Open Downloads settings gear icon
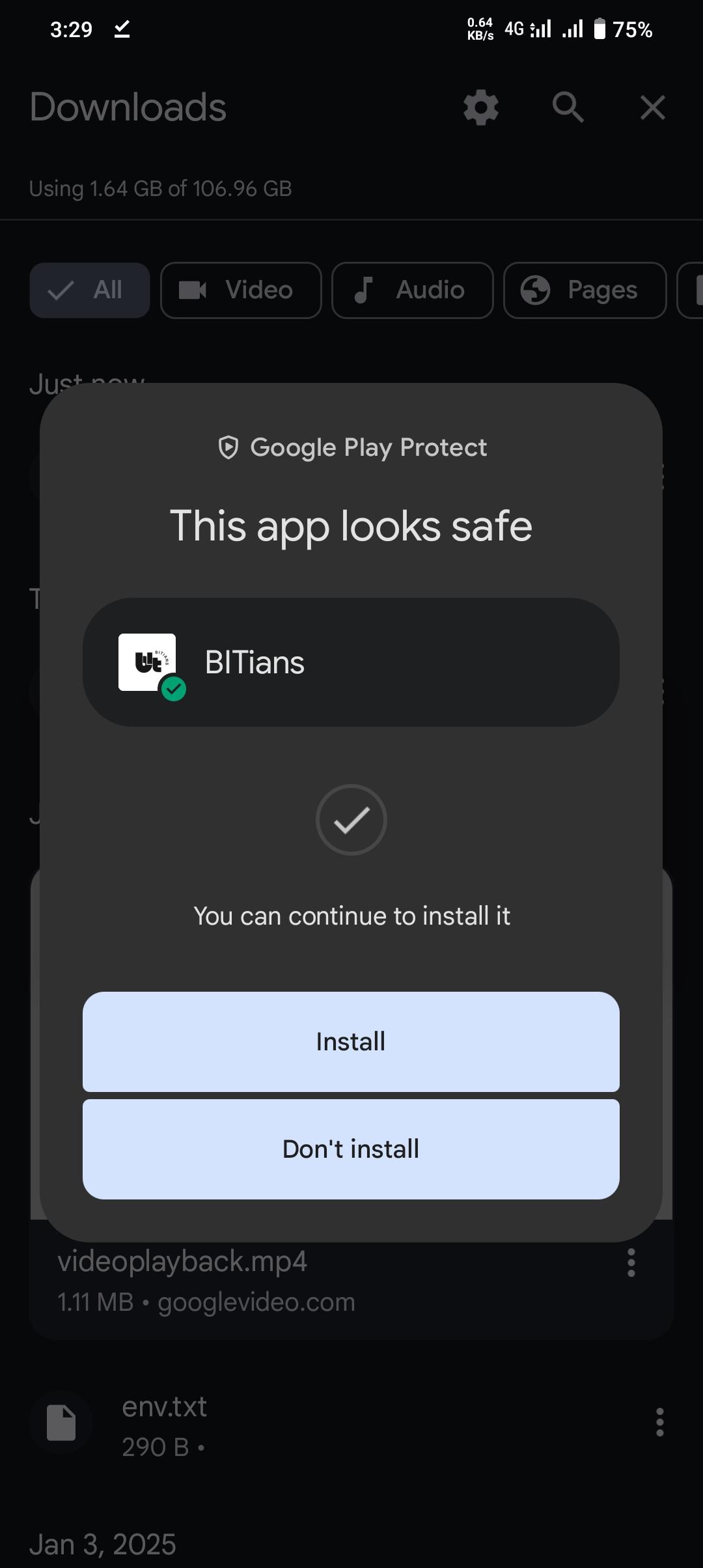703x1568 pixels. click(x=481, y=107)
